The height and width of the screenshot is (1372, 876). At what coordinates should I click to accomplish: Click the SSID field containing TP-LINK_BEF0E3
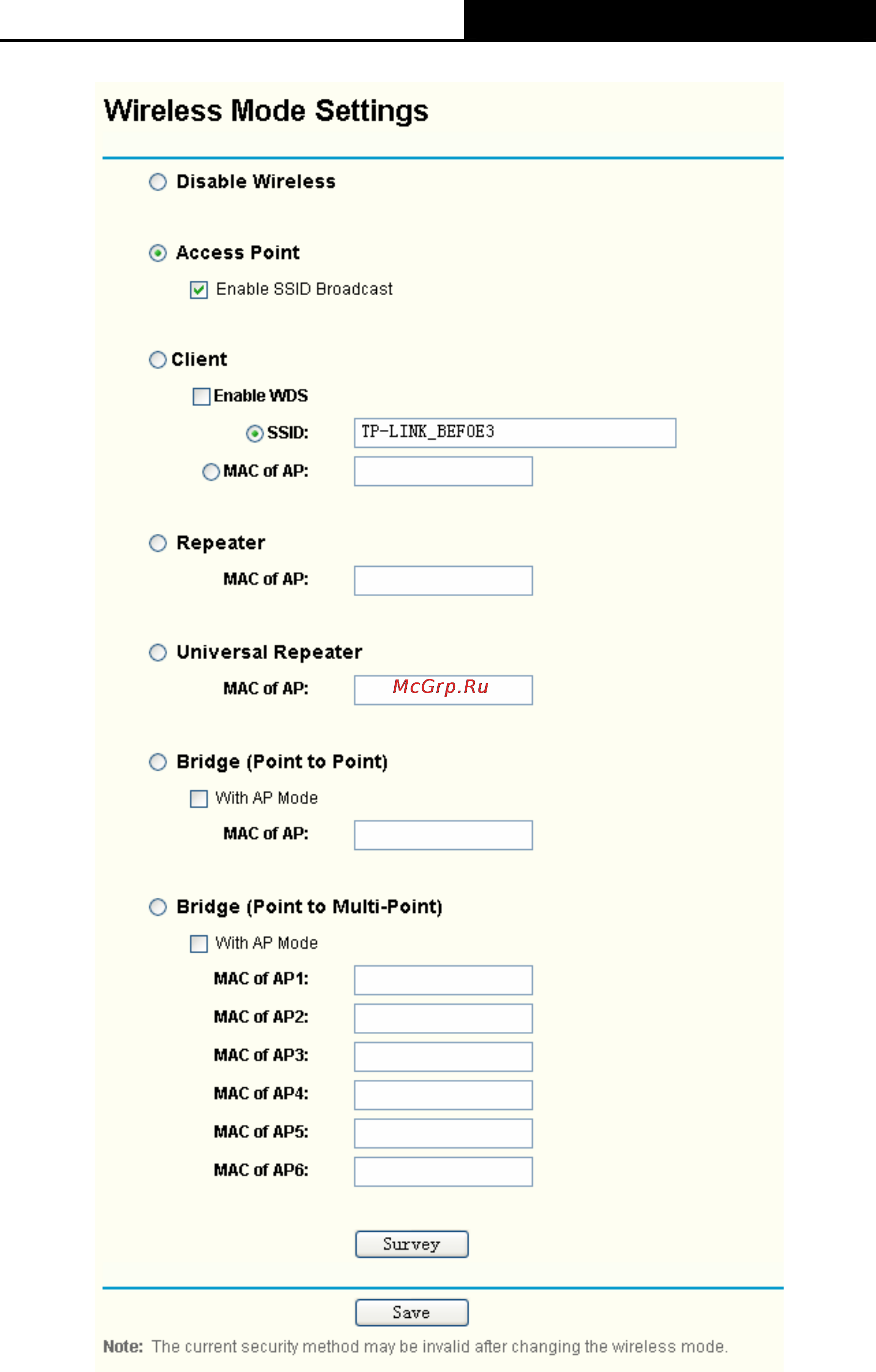[515, 433]
